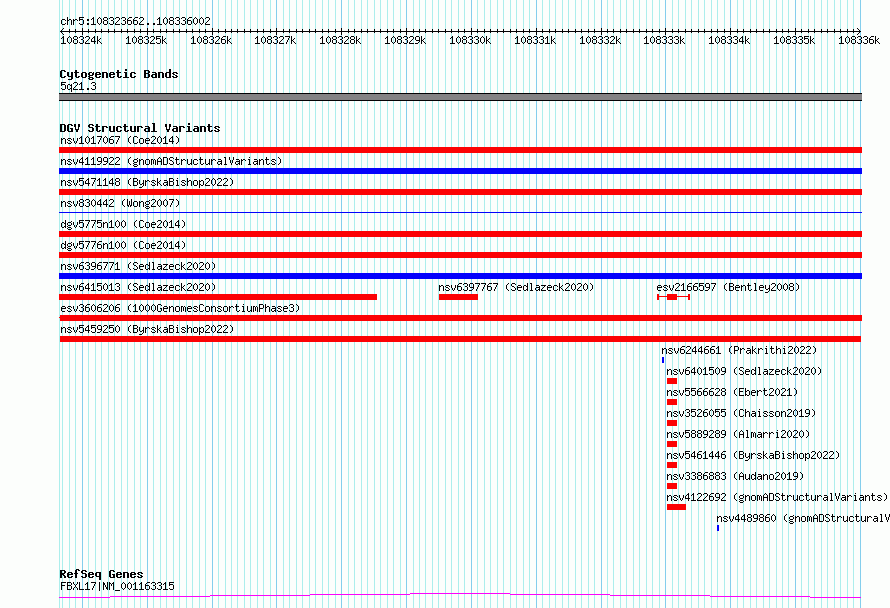
Task: Open the nsv5471148 (ByrskaBishop2022) label
Action: 147,182
